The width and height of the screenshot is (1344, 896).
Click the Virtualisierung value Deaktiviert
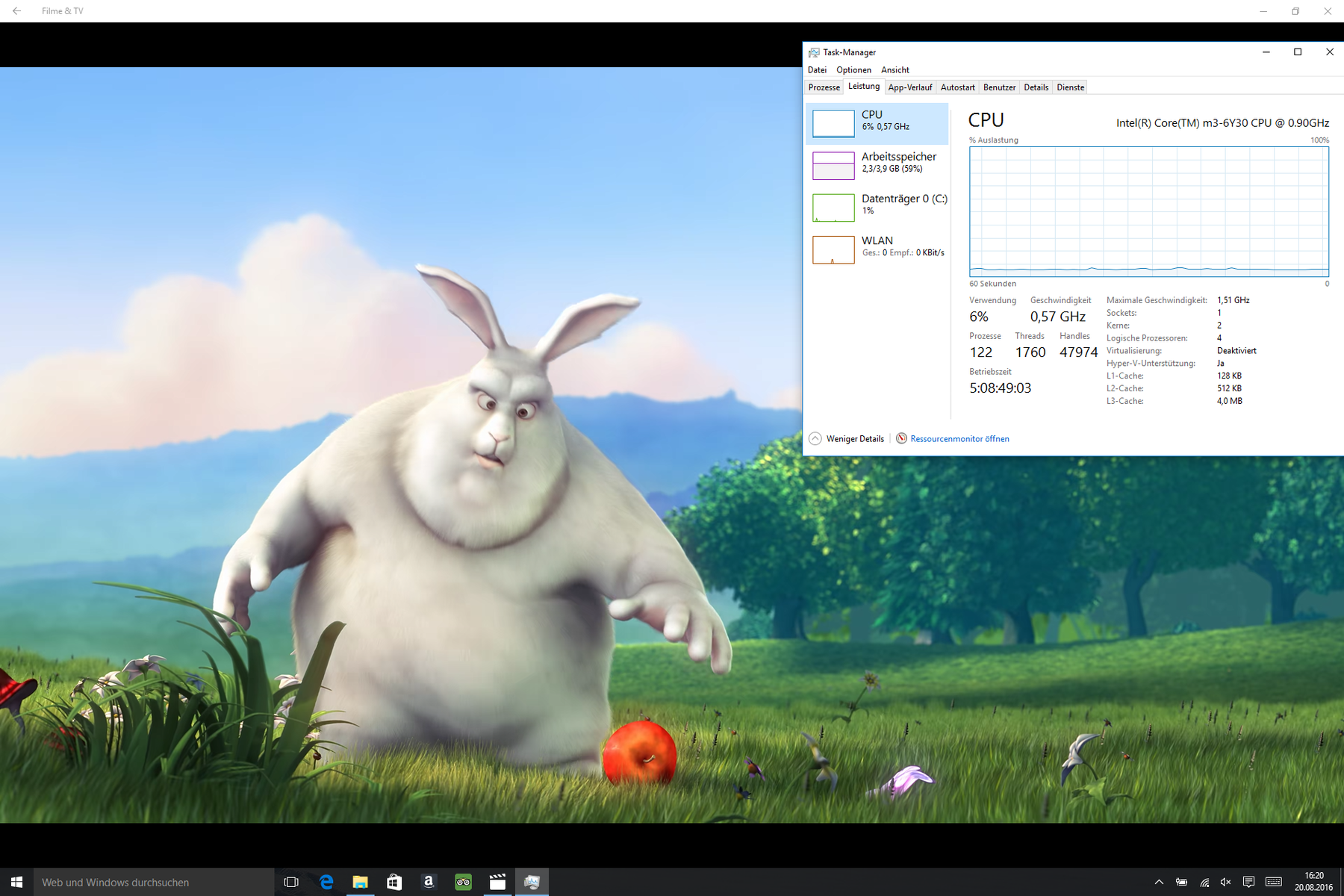pos(1236,351)
